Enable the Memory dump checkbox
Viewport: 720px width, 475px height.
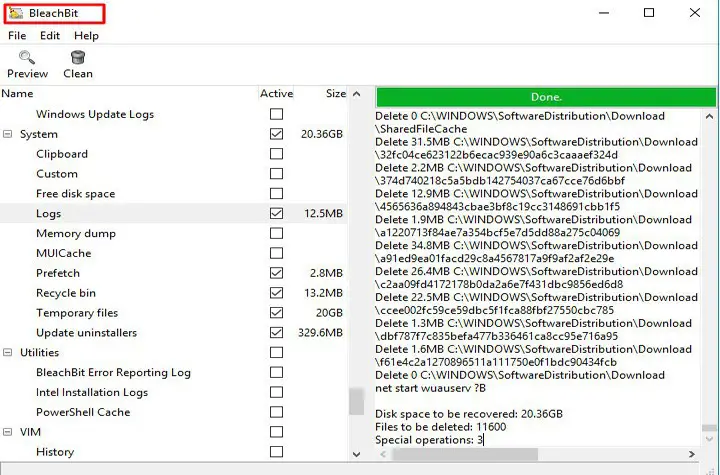tap(276, 233)
